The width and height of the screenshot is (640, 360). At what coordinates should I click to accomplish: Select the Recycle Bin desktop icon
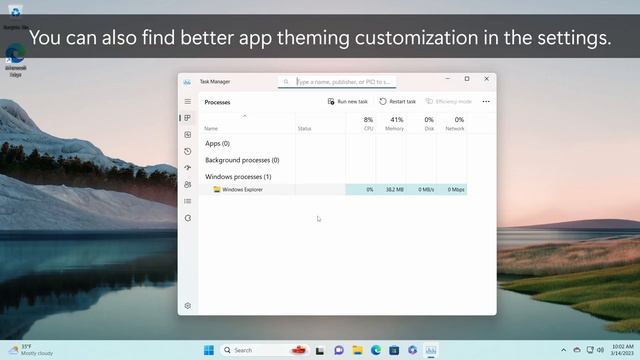(16, 17)
